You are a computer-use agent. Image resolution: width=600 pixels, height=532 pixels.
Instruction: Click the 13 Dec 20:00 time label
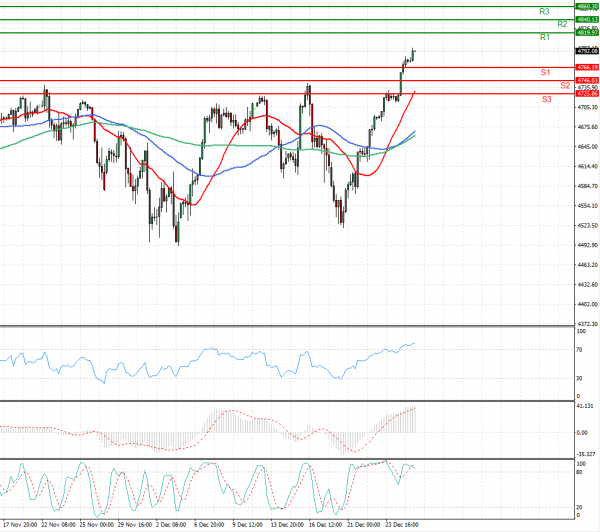tap(287, 525)
